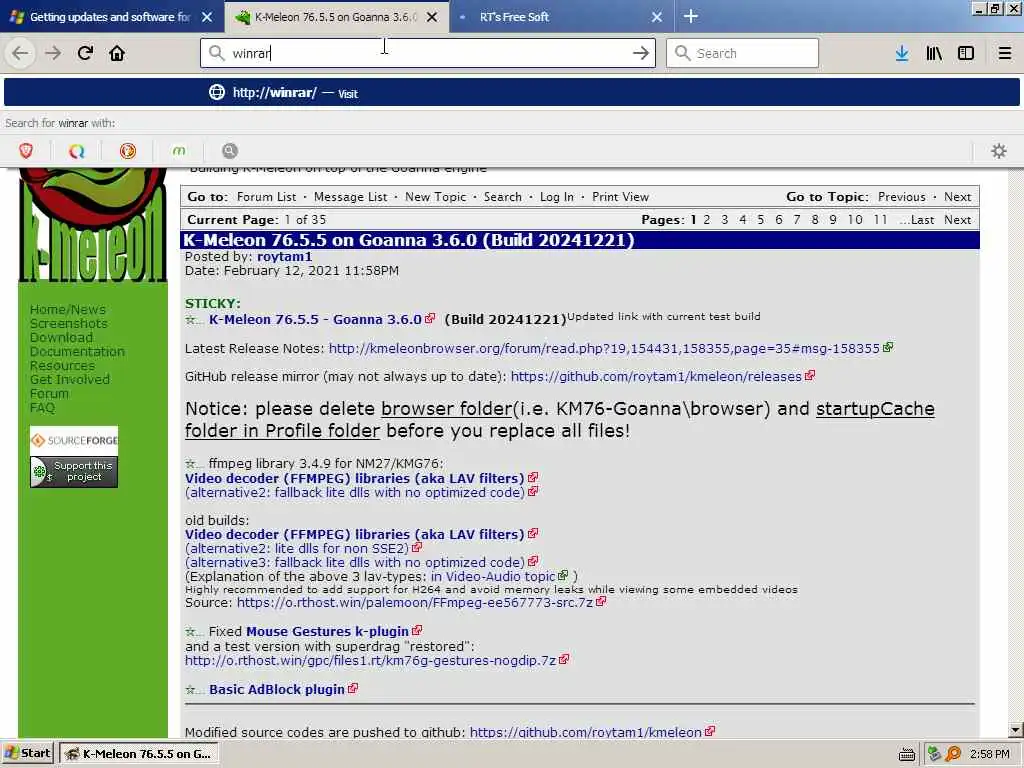Search winrar with Qwant engine icon
This screenshot has width=1024, height=768.
point(77,151)
